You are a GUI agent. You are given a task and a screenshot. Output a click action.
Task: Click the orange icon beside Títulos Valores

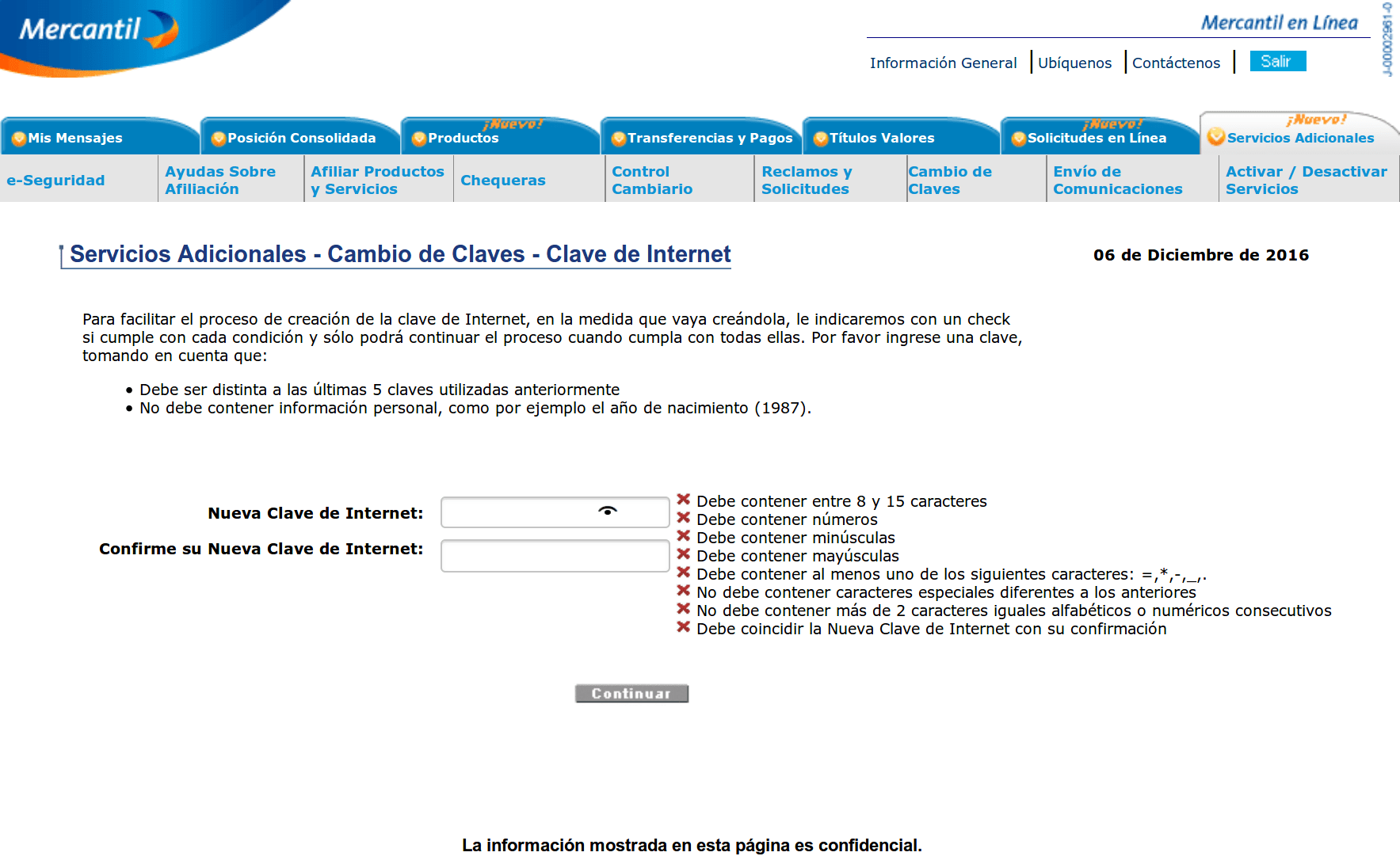click(x=821, y=139)
